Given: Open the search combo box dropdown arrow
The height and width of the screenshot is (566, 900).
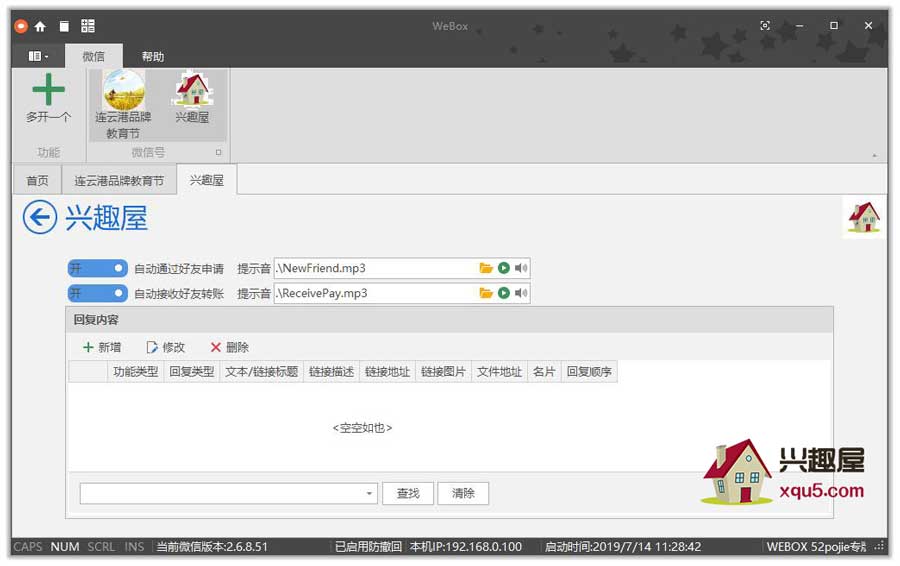Looking at the screenshot, I should point(369,494).
